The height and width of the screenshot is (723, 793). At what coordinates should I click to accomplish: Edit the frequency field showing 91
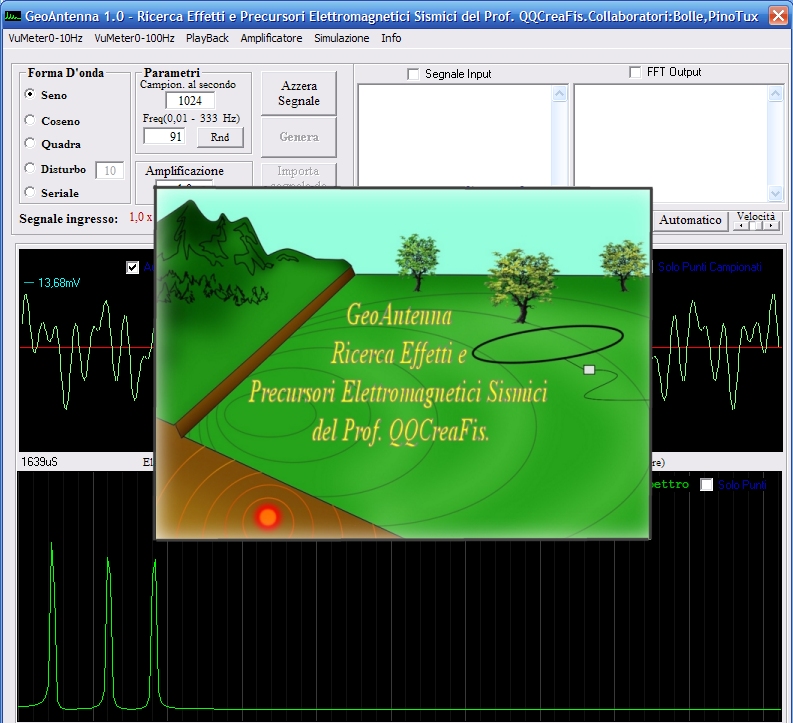(x=164, y=137)
